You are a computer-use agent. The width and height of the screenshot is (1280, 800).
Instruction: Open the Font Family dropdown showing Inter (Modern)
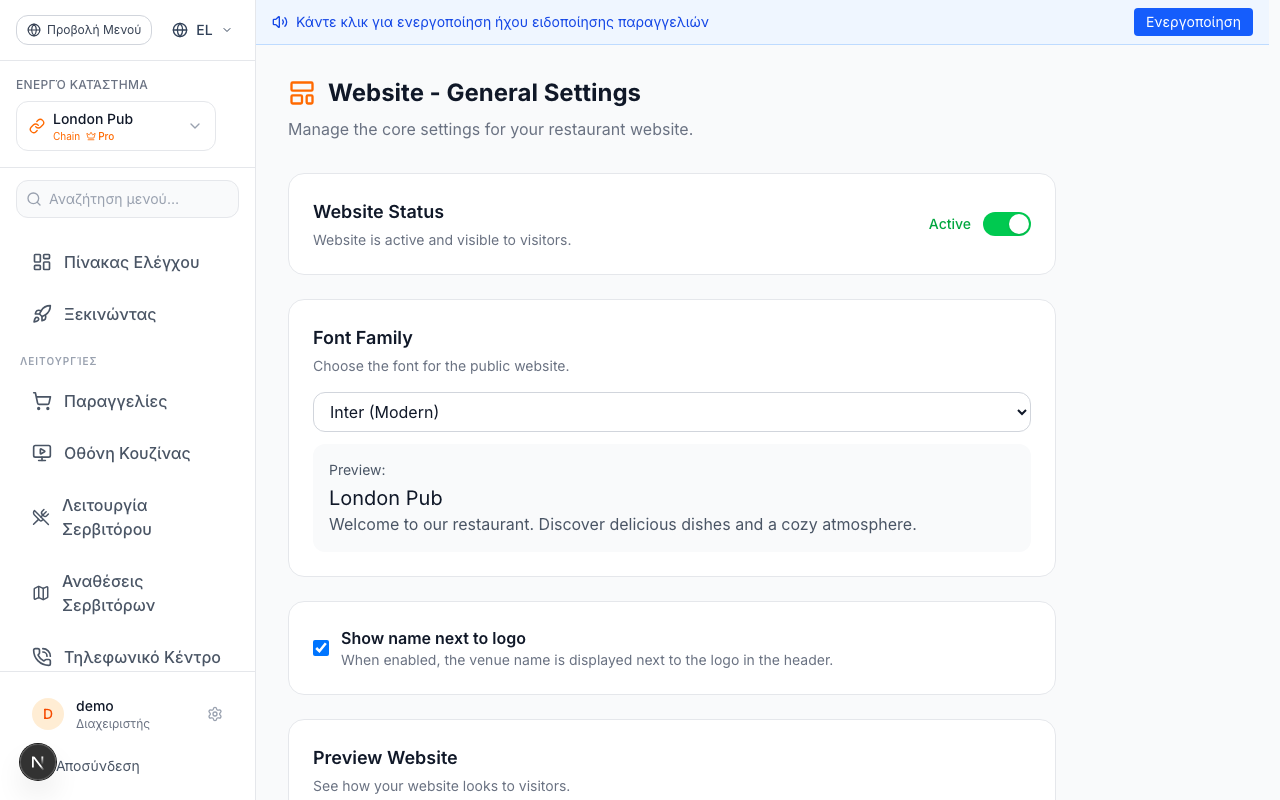tap(672, 412)
